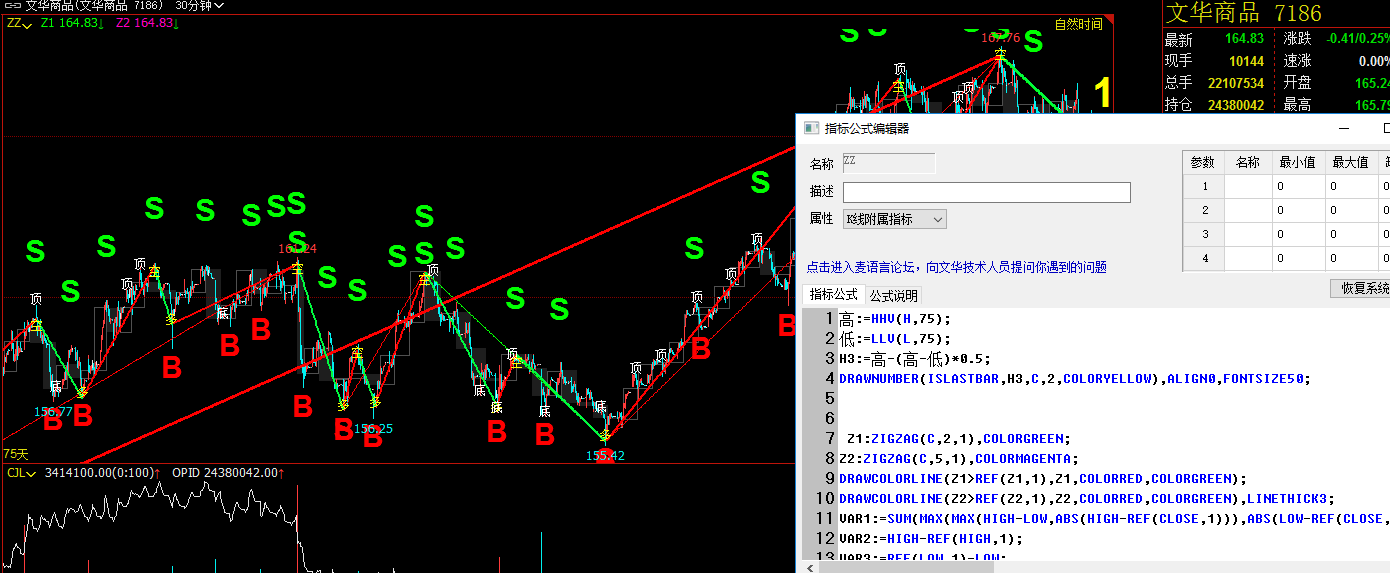Click the 参数 column header

click(x=1204, y=162)
